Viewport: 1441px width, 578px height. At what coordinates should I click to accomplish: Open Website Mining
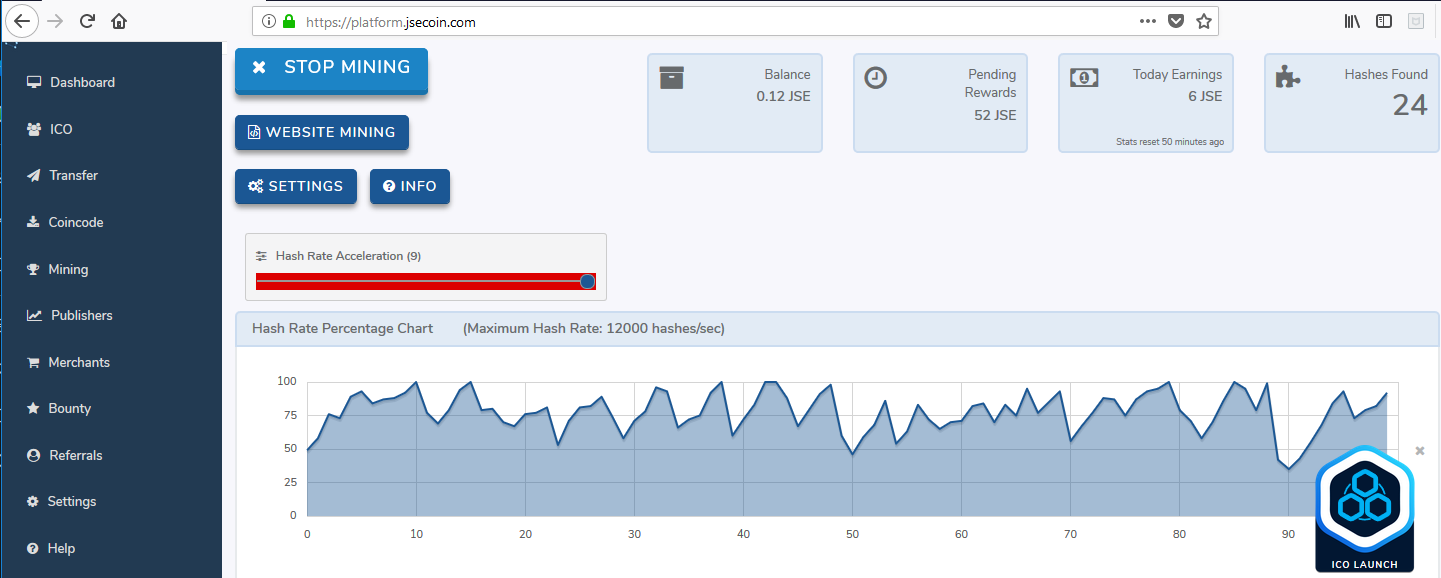[x=322, y=132]
